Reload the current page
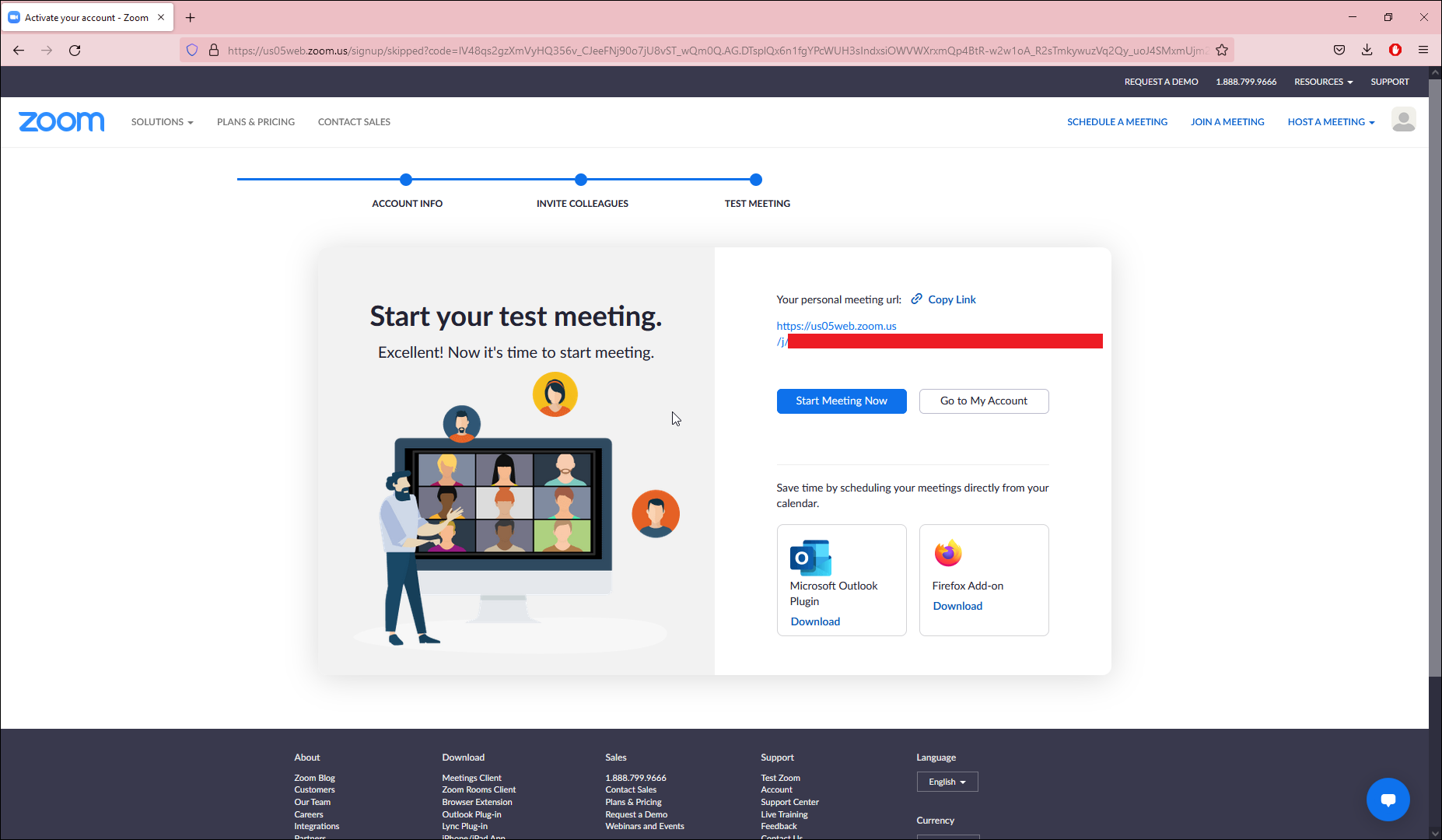The height and width of the screenshot is (840, 1442). 75,51
